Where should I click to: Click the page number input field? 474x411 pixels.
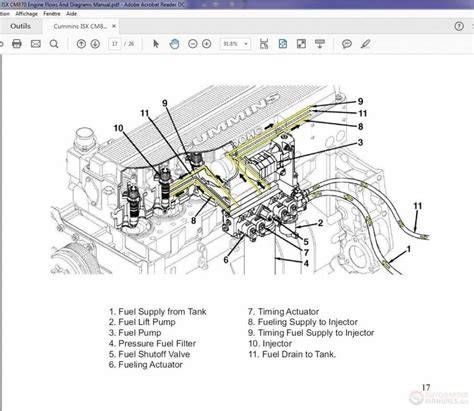coord(115,44)
